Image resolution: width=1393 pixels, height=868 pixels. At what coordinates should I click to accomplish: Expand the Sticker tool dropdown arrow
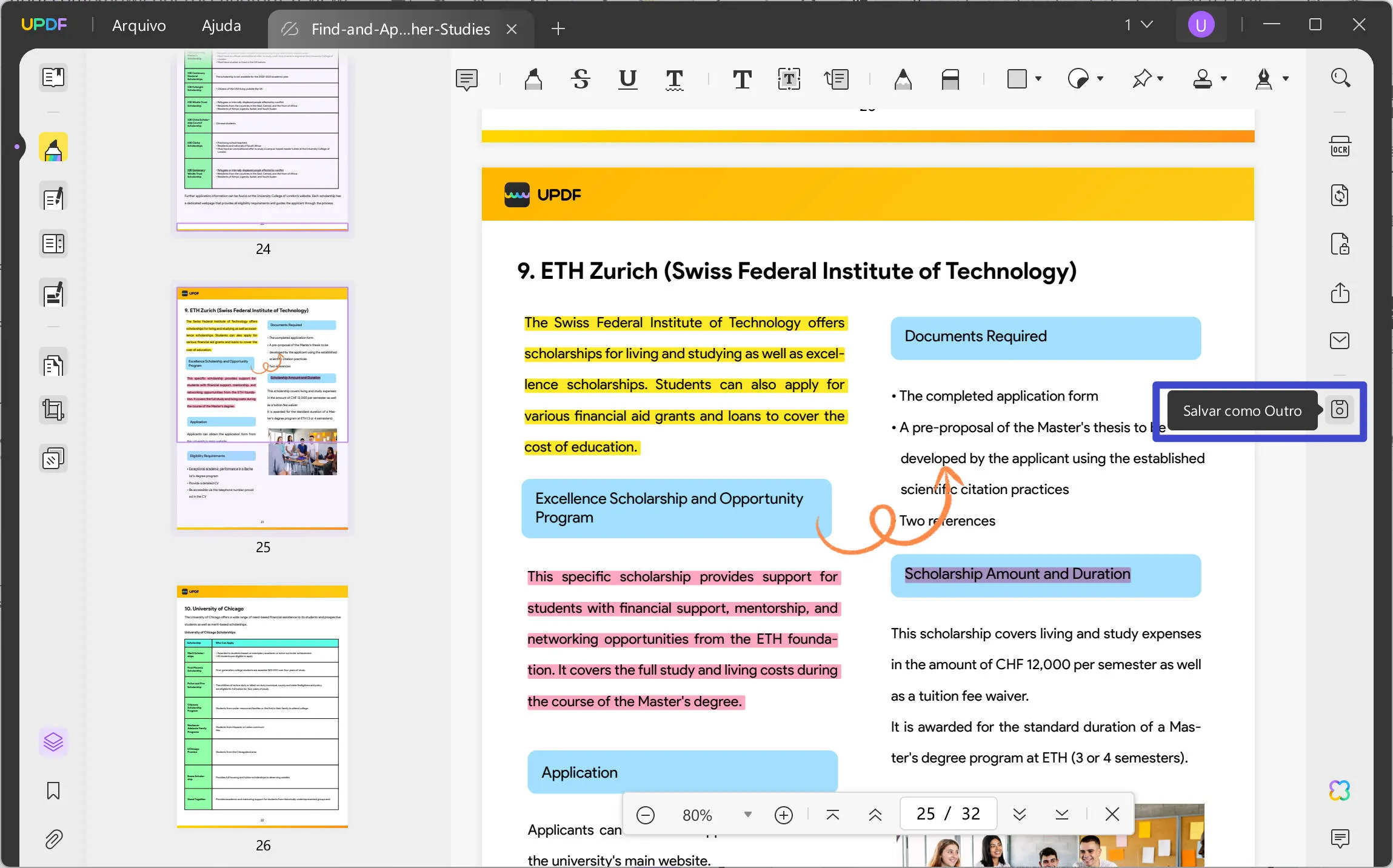tap(1100, 79)
